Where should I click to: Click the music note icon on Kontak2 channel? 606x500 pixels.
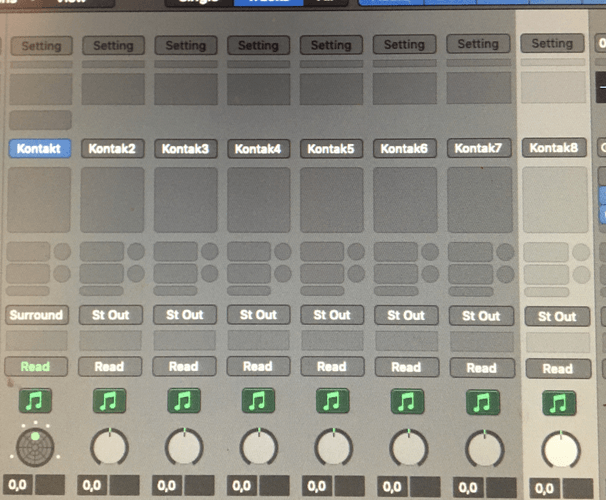[109, 401]
